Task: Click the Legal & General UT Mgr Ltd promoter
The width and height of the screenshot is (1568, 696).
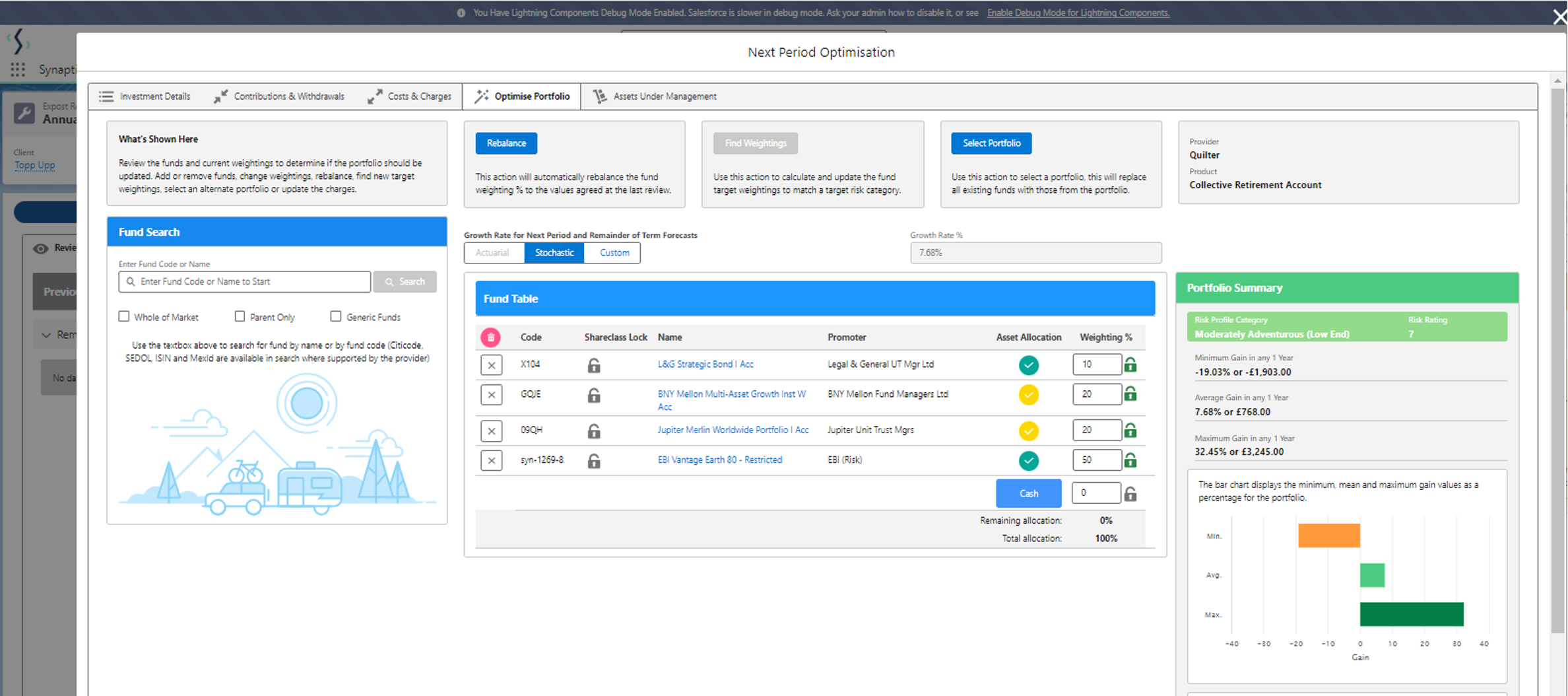Action: point(880,365)
